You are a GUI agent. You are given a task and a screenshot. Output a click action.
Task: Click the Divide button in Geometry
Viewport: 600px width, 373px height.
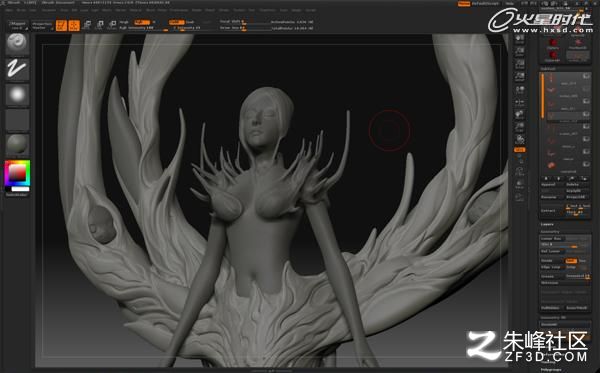coord(552,261)
